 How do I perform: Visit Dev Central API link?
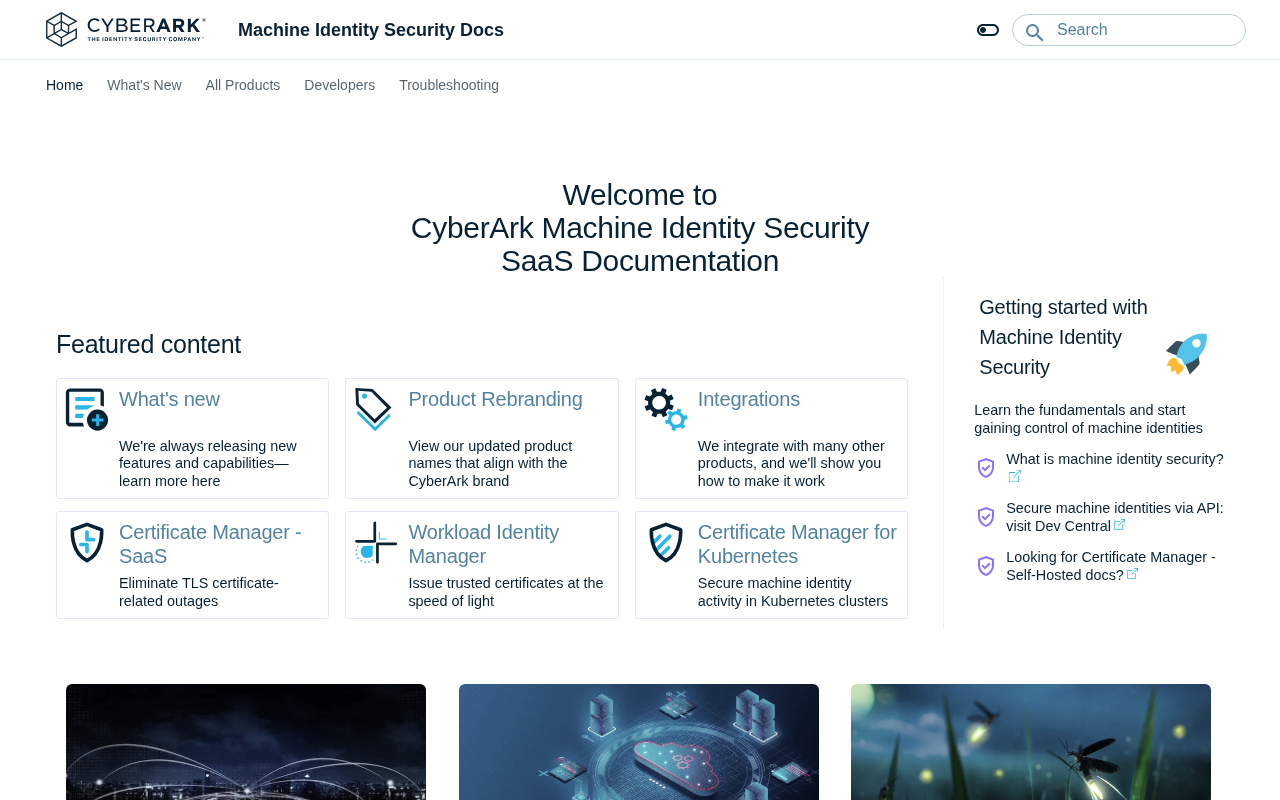point(1115,517)
